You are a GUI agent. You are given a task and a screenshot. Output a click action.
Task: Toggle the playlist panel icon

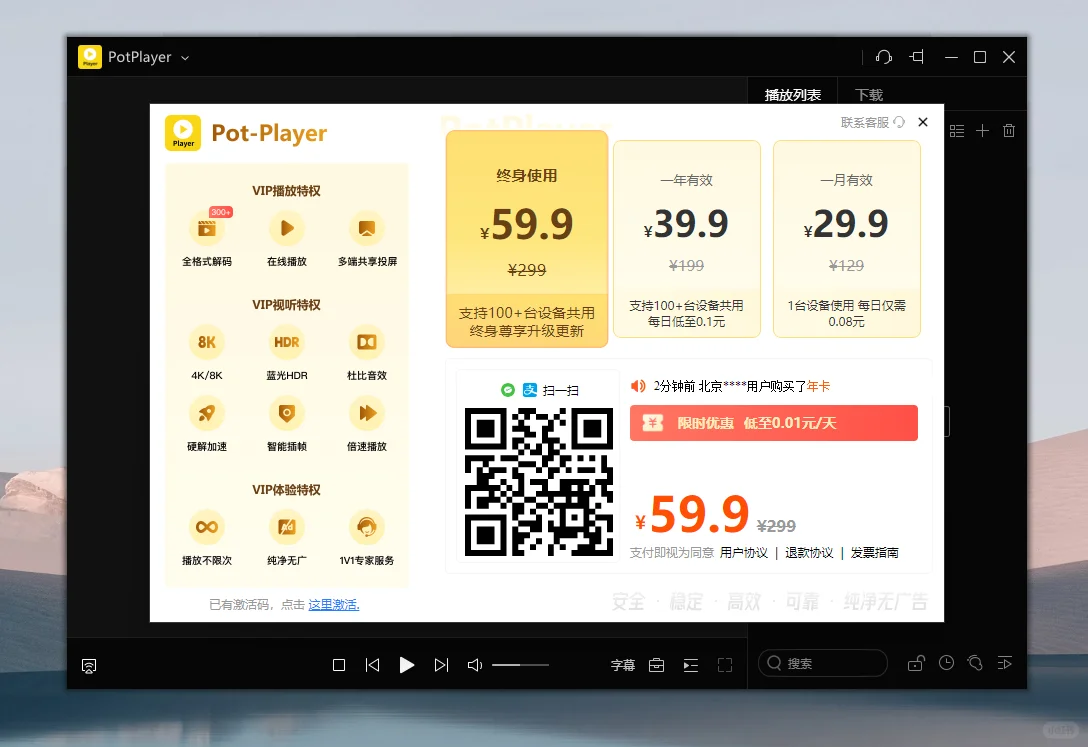coord(690,665)
